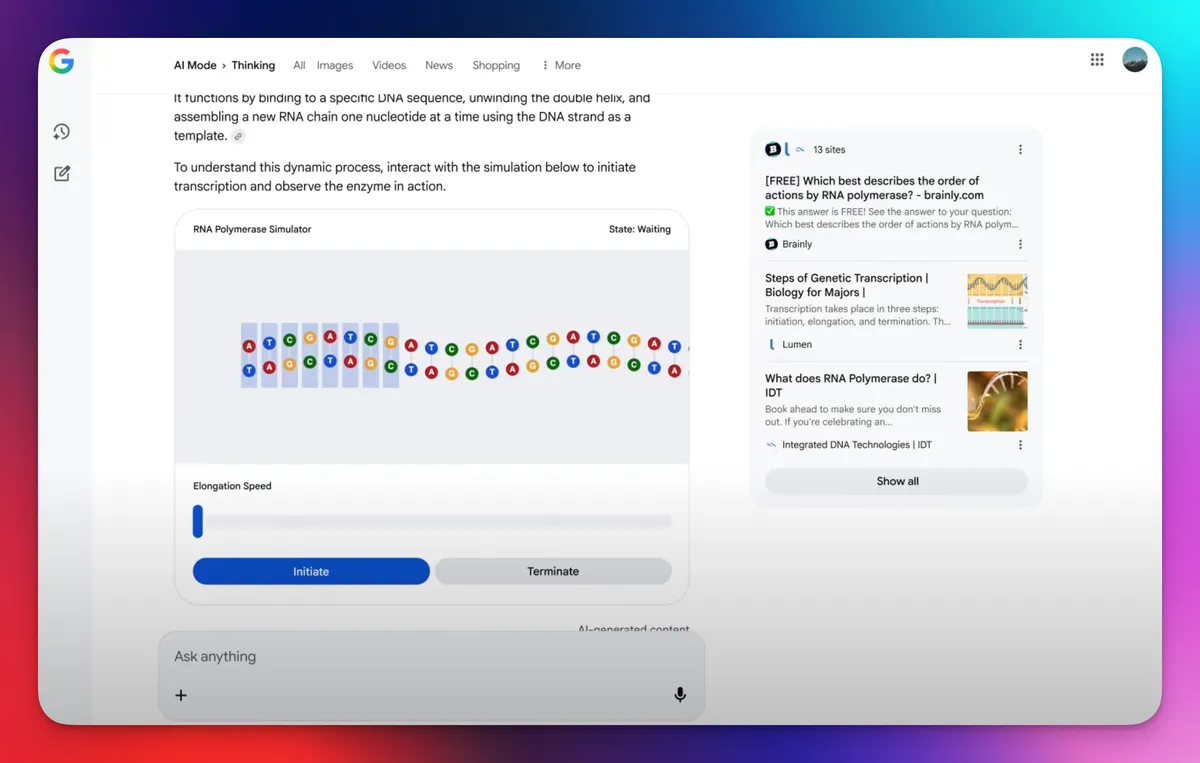Click the microphone voice input icon

pyautogui.click(x=680, y=695)
